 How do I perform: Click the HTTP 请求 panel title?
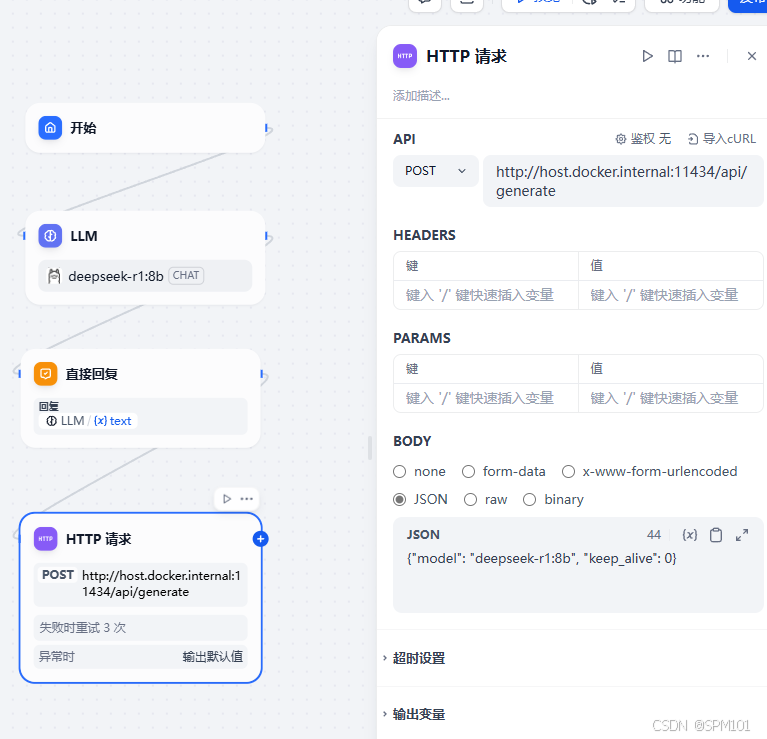tap(466, 57)
